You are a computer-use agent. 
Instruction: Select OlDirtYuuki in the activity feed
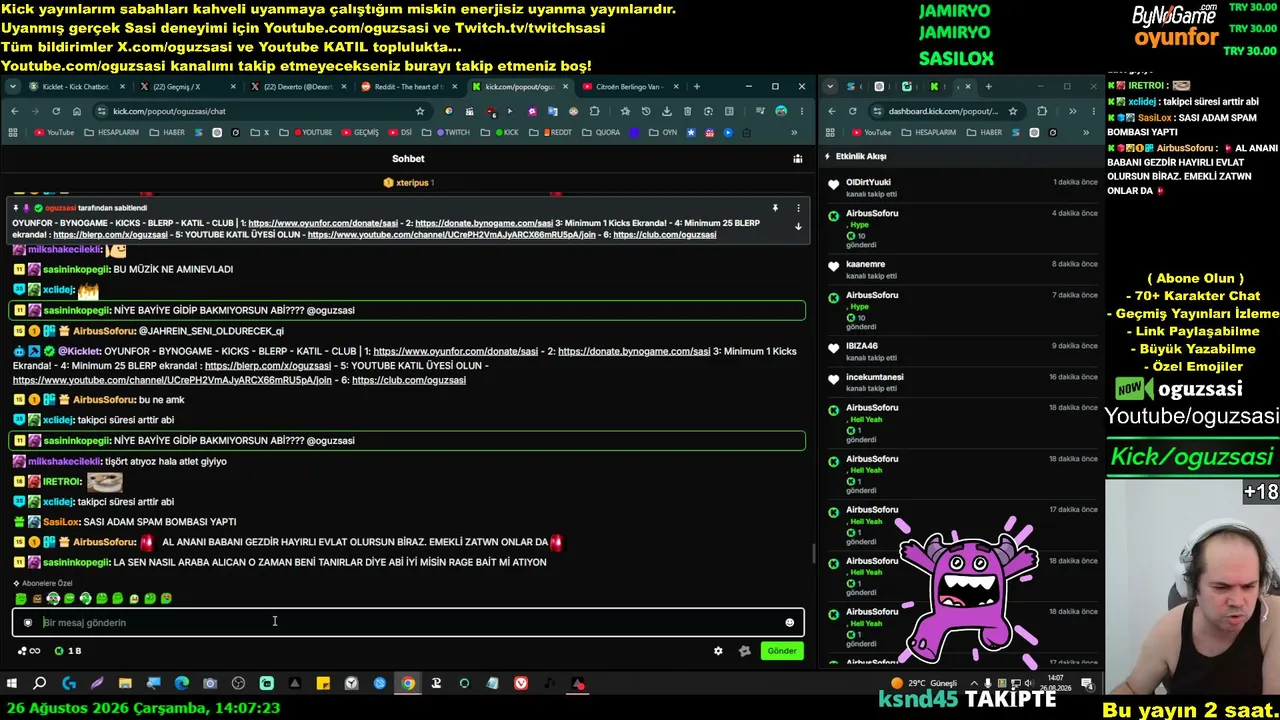pos(868,182)
